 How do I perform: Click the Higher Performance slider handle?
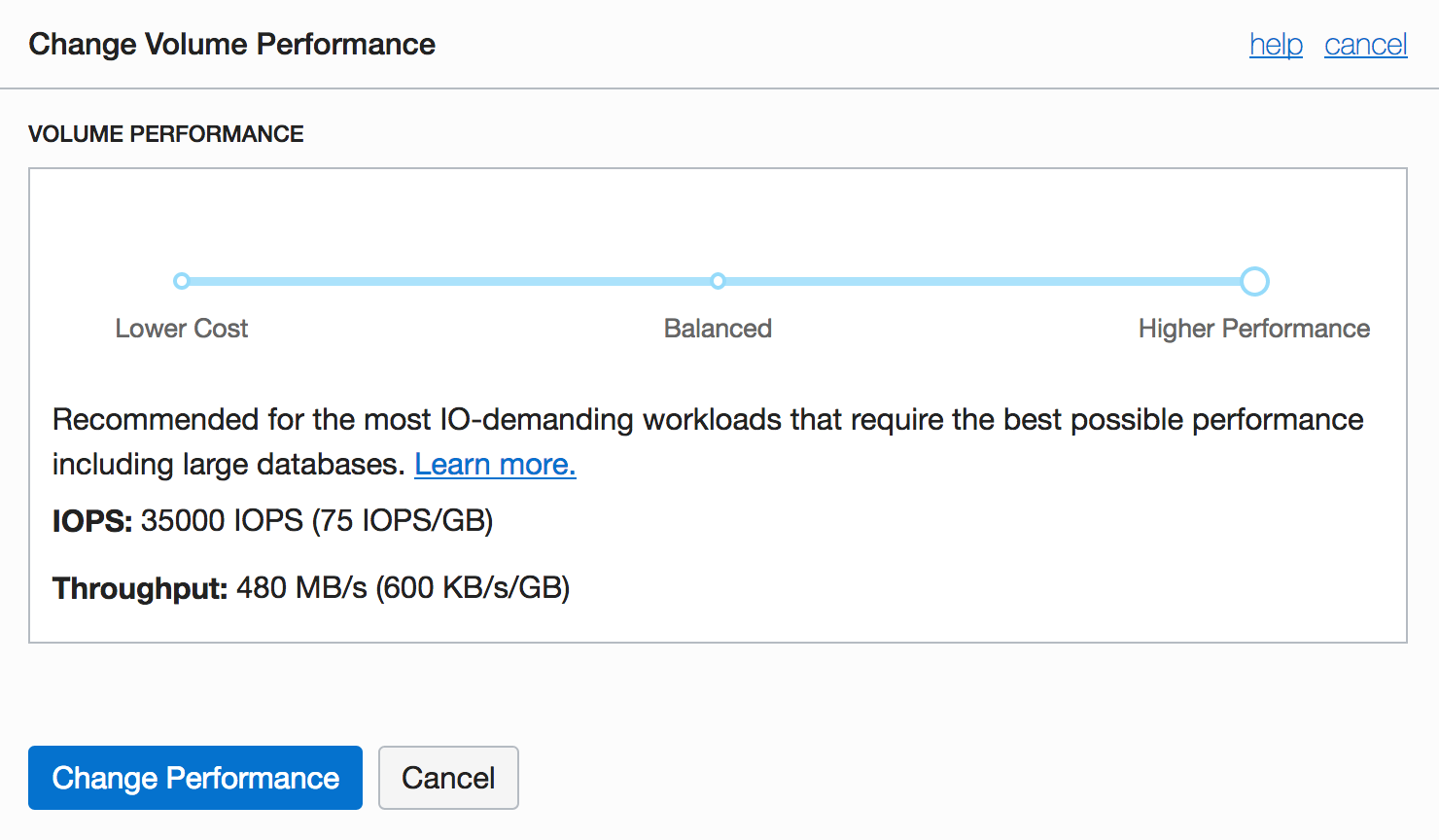point(1254,281)
